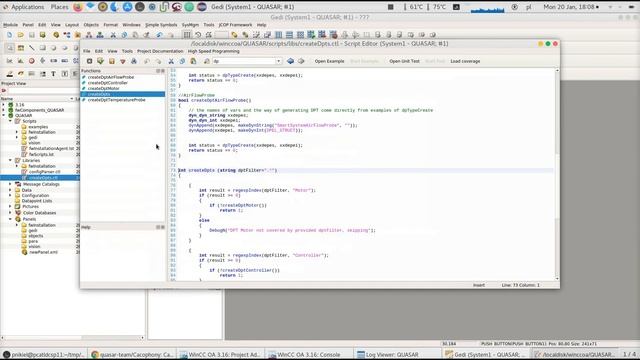
Task: Switch to WinCC OA 3.16: Console in taskbar
Action: [309, 355]
